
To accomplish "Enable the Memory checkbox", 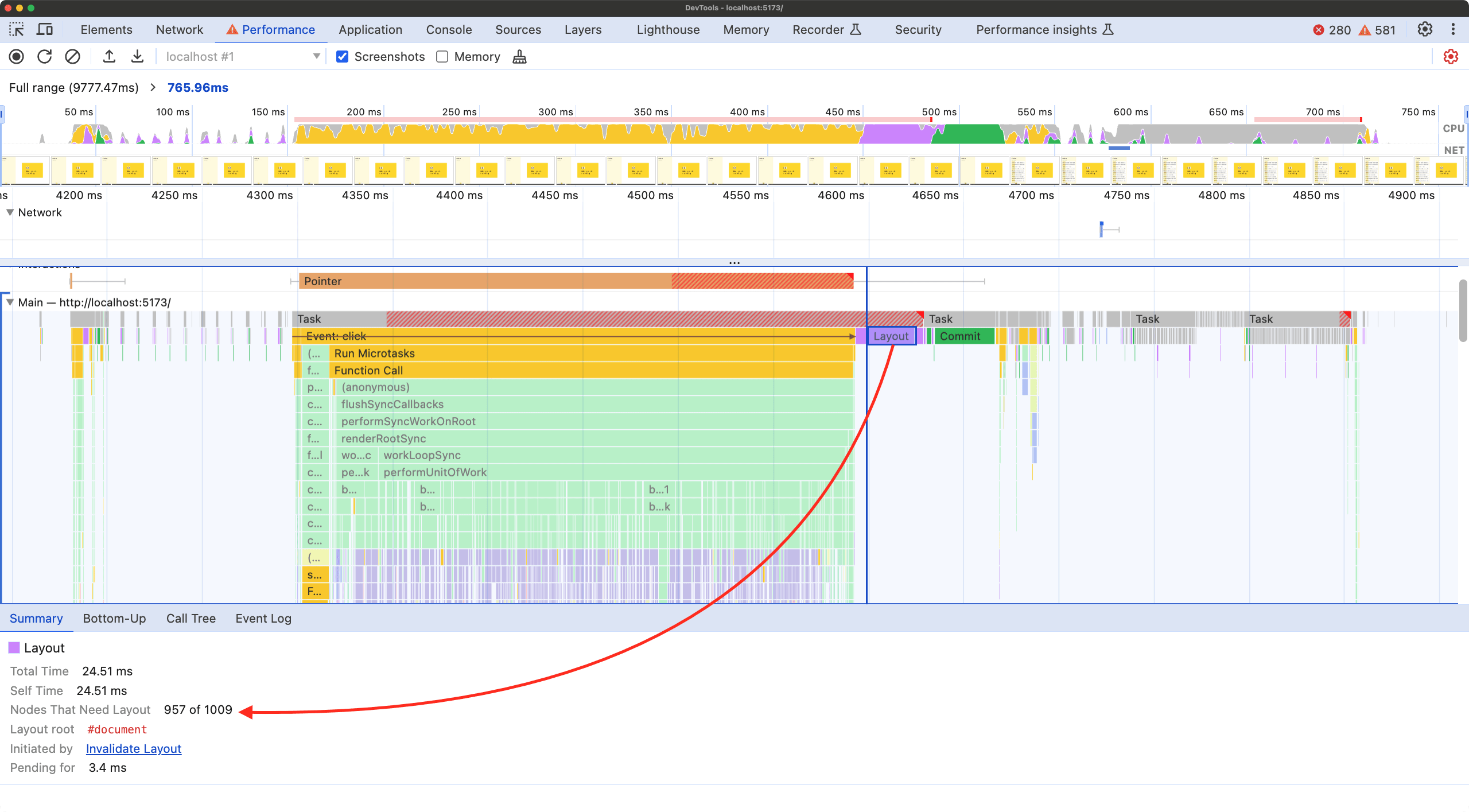I will 441,56.
